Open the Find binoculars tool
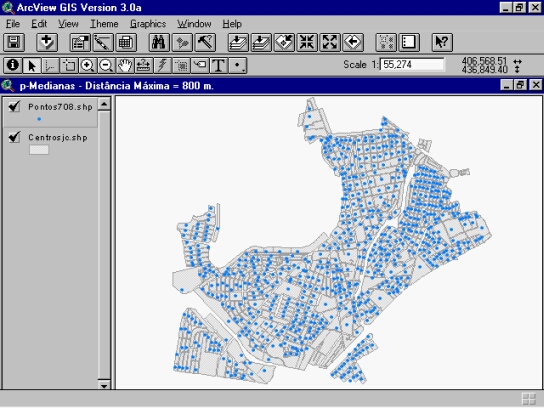 pyautogui.click(x=159, y=42)
